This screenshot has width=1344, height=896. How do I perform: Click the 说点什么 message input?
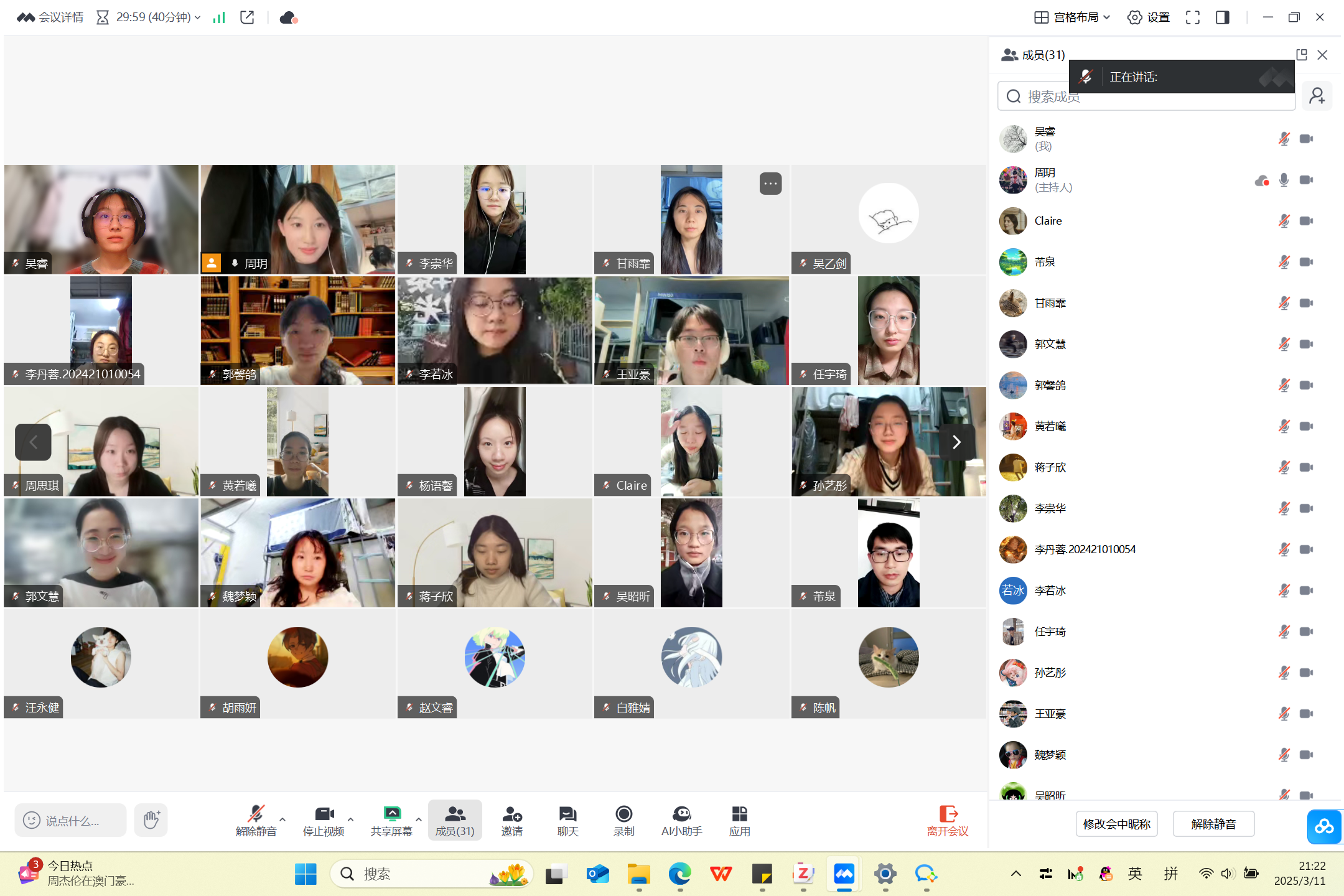tap(70, 820)
